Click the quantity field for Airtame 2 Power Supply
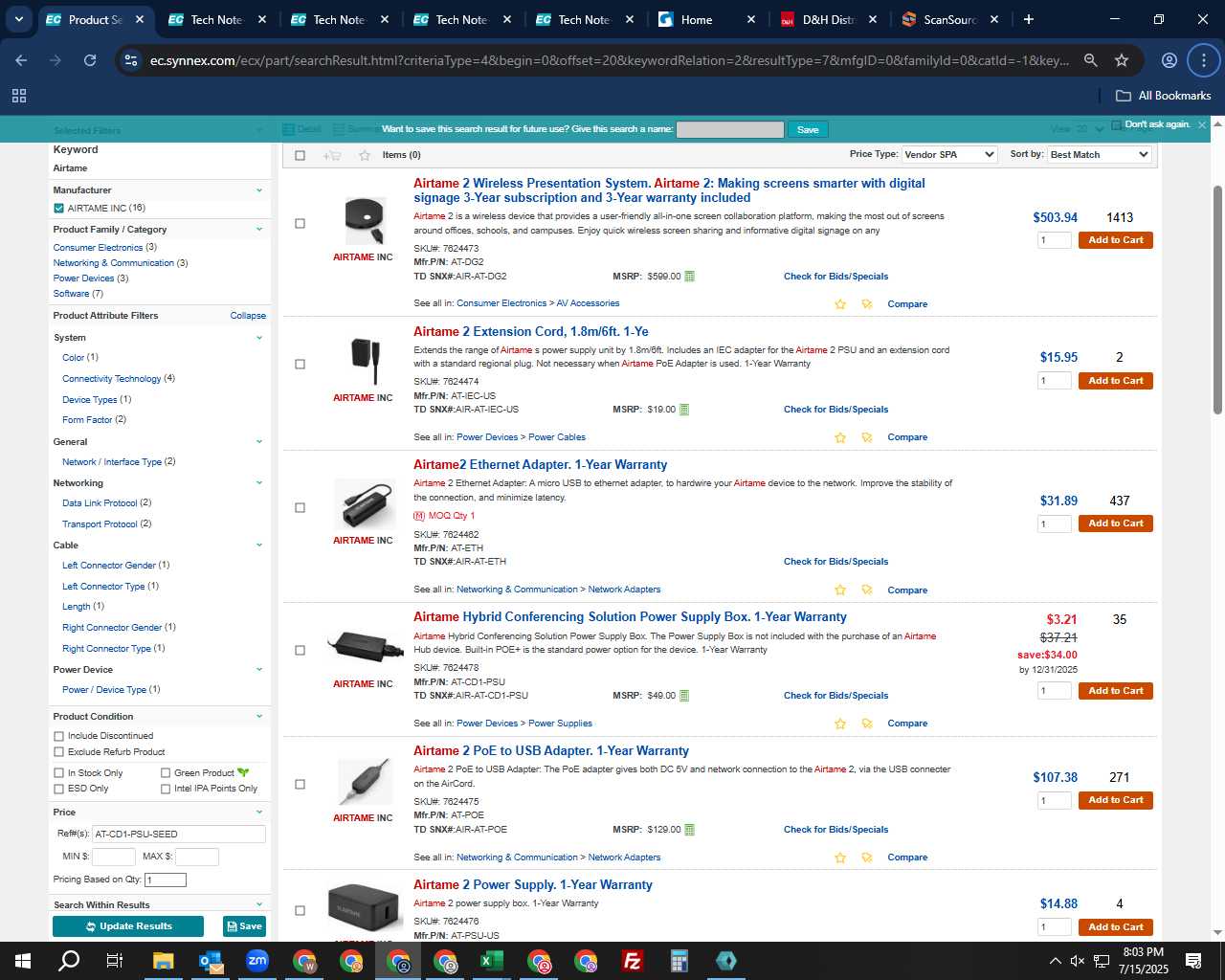1225x980 pixels. coord(1055,927)
